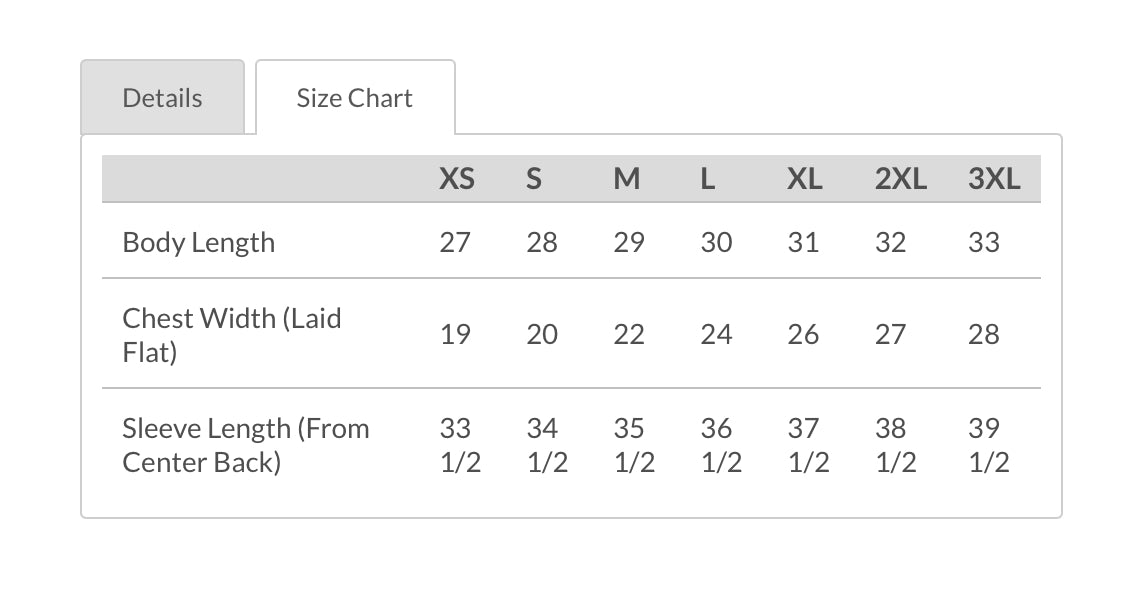Click body length value 33 for 3XL
Image resolution: width=1130 pixels, height=590 pixels.
coord(984,242)
